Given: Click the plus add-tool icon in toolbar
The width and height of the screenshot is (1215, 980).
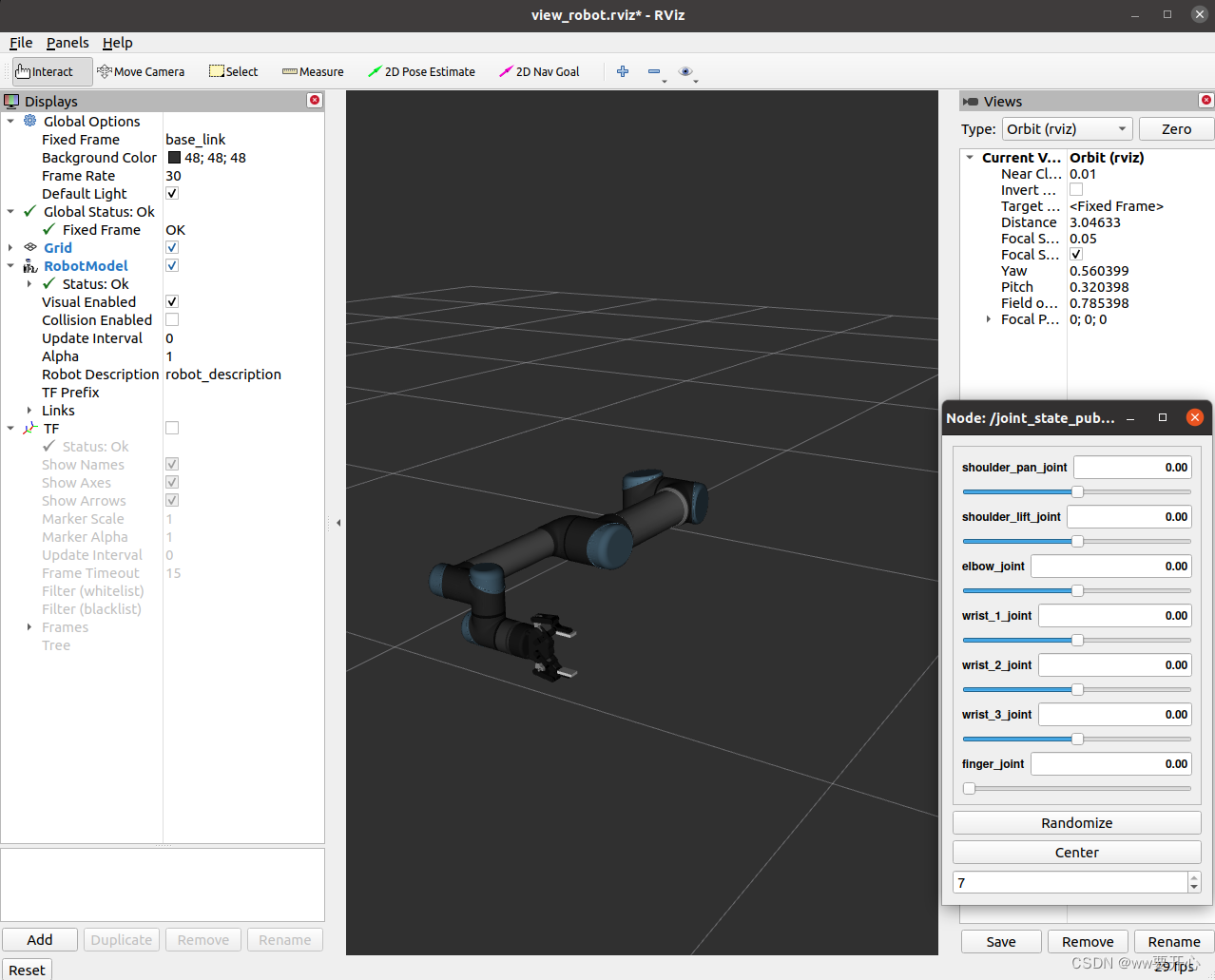Looking at the screenshot, I should (x=623, y=71).
